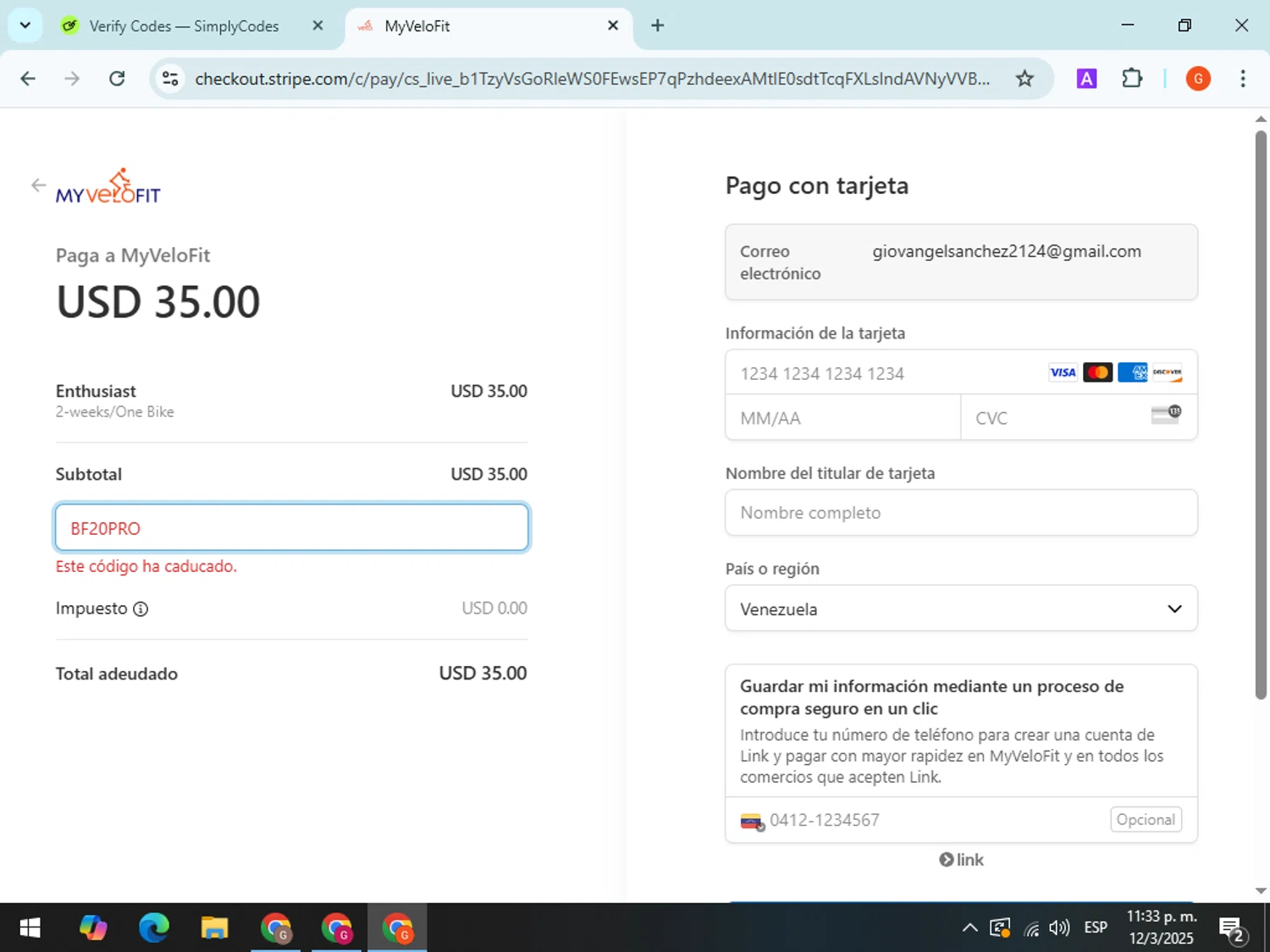Click the 'Opcional' badge in phone field
The width and height of the screenshot is (1270, 952).
[x=1146, y=819]
